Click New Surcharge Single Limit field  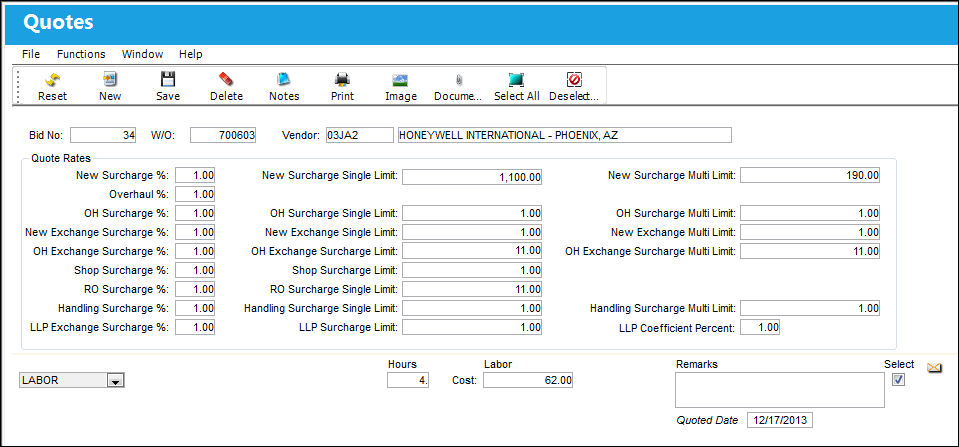pos(472,177)
